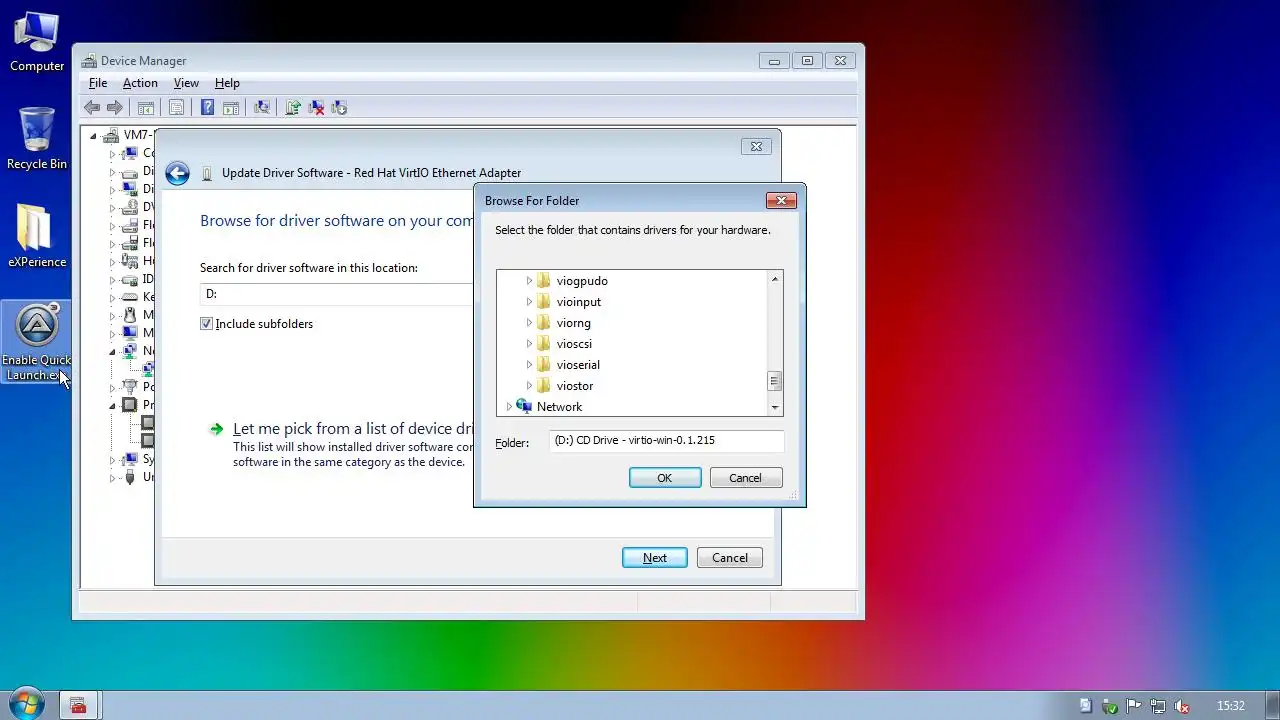Open the Action menu in Device Manager
Viewport: 1280px width, 720px height.
(x=140, y=83)
